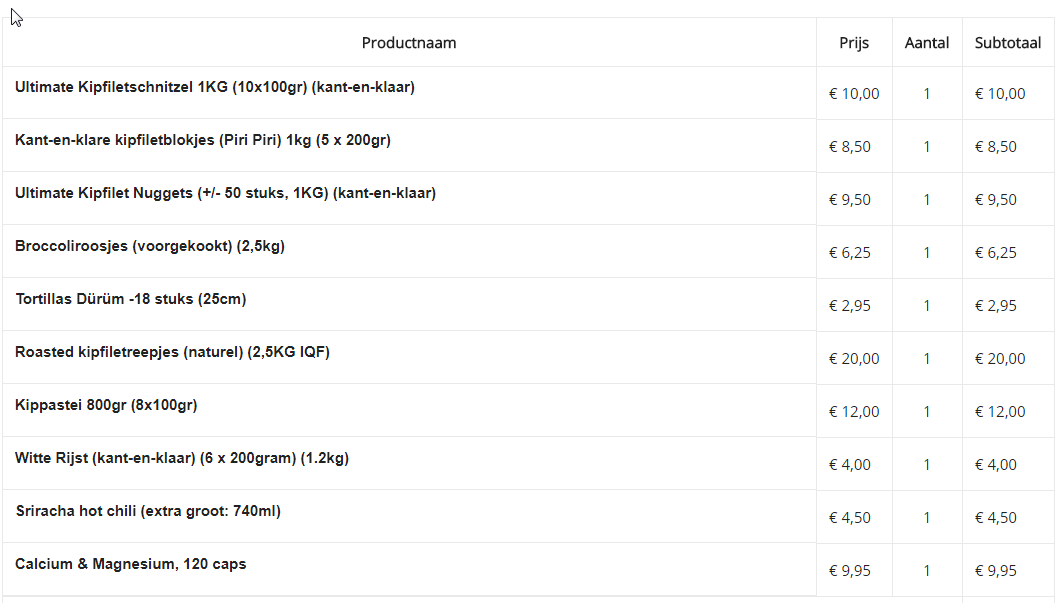Open Kant-en-klare kipfiletblokjes Piri Piri product
This screenshot has height=603, width=1059.
coord(203,140)
